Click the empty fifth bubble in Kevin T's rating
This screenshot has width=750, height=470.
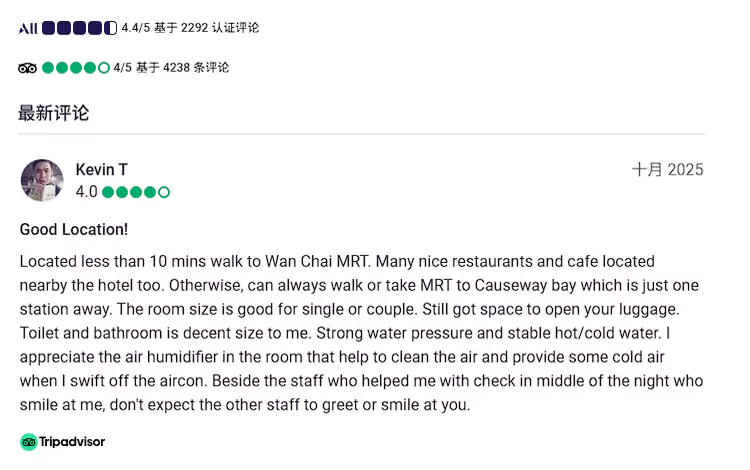point(164,192)
